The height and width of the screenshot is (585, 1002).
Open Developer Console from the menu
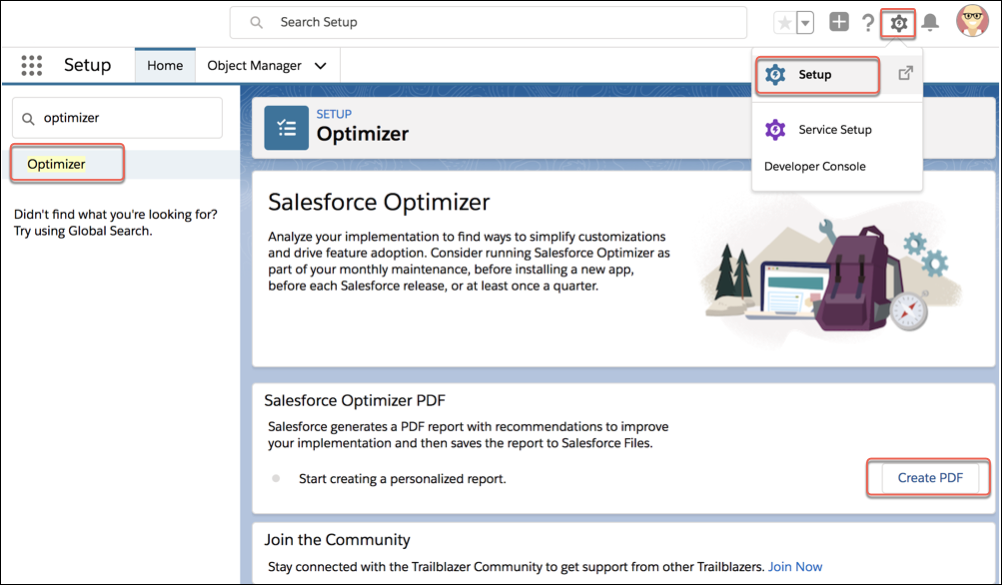click(815, 167)
